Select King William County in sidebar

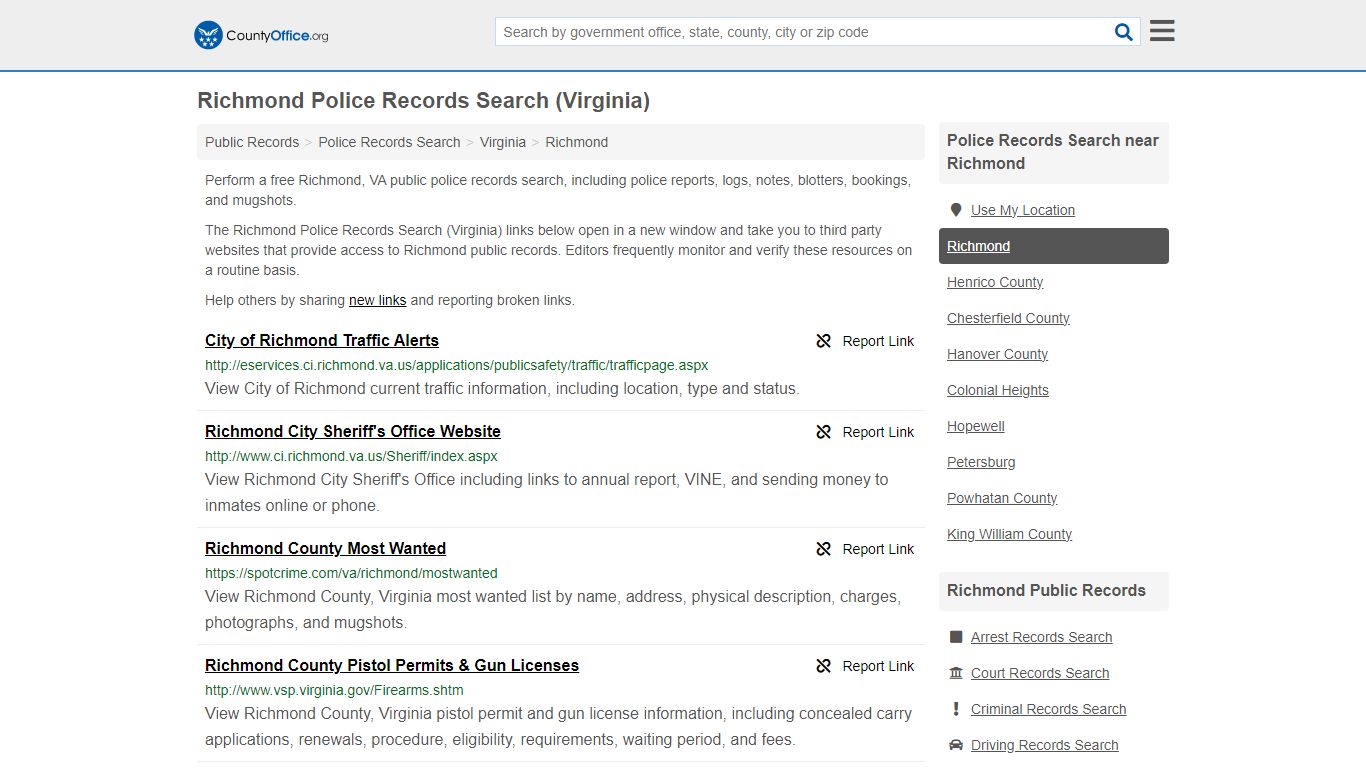pos(1009,534)
